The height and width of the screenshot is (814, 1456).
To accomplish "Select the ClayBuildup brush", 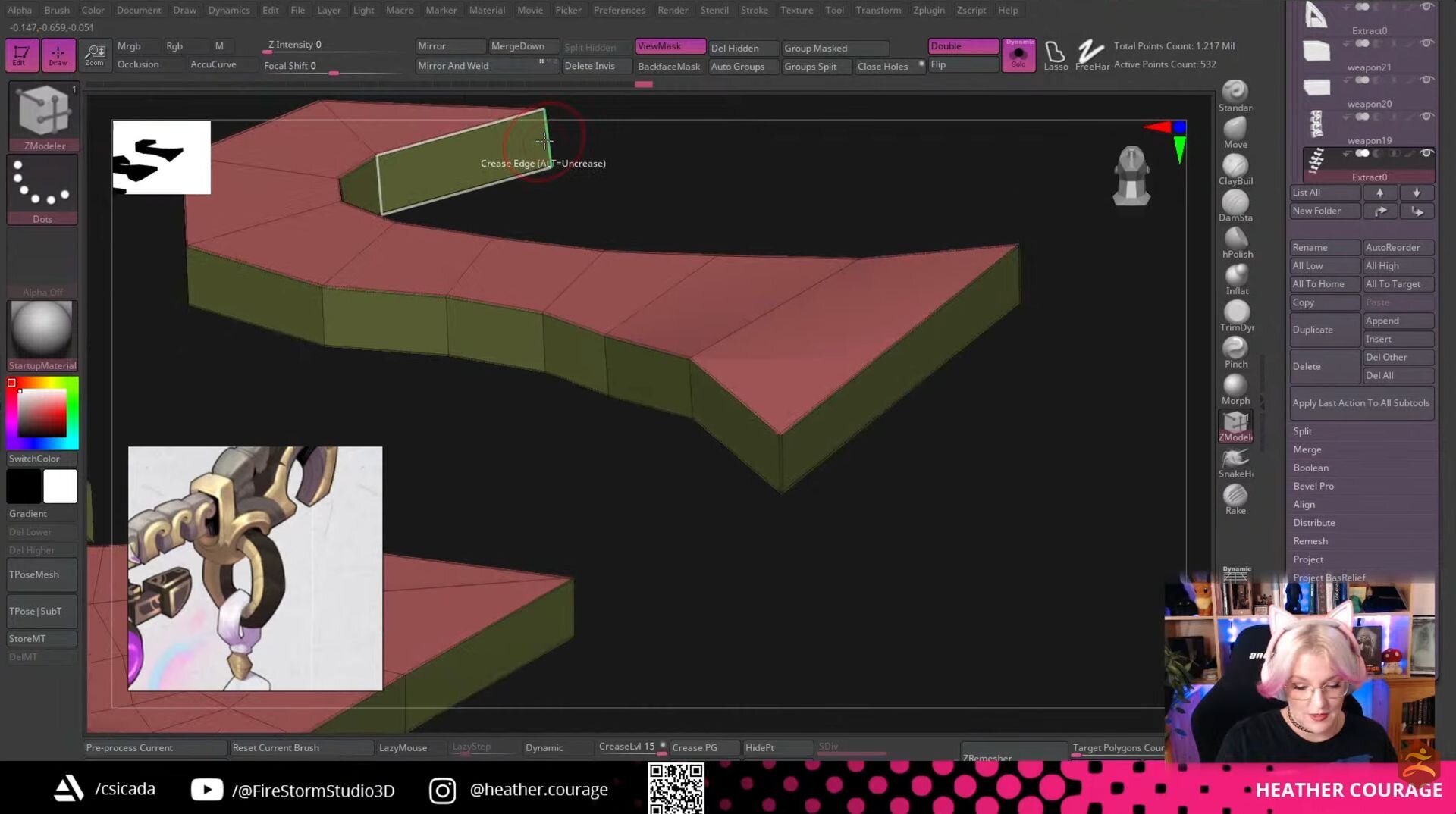I will 1235,169.
